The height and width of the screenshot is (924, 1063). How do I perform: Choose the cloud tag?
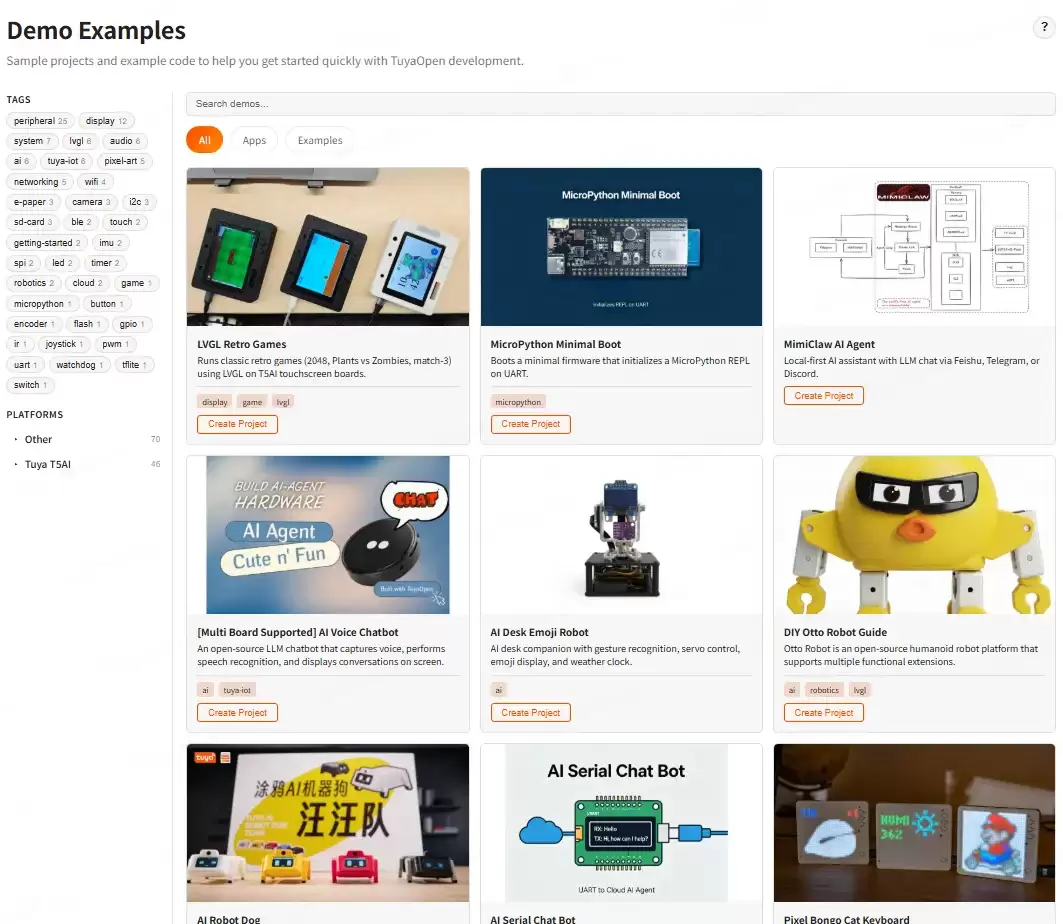coord(87,283)
